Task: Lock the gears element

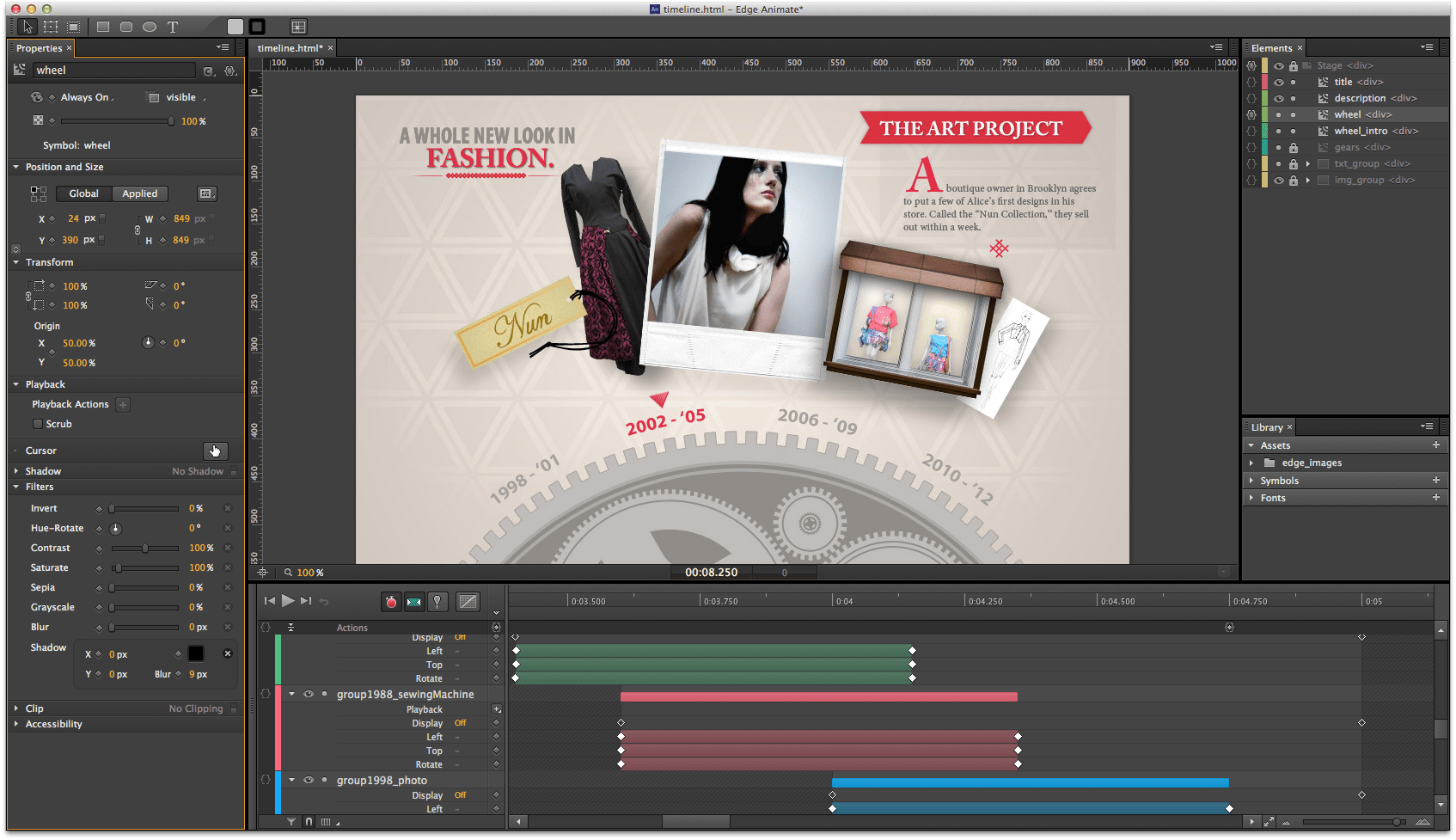Action: (x=1294, y=147)
